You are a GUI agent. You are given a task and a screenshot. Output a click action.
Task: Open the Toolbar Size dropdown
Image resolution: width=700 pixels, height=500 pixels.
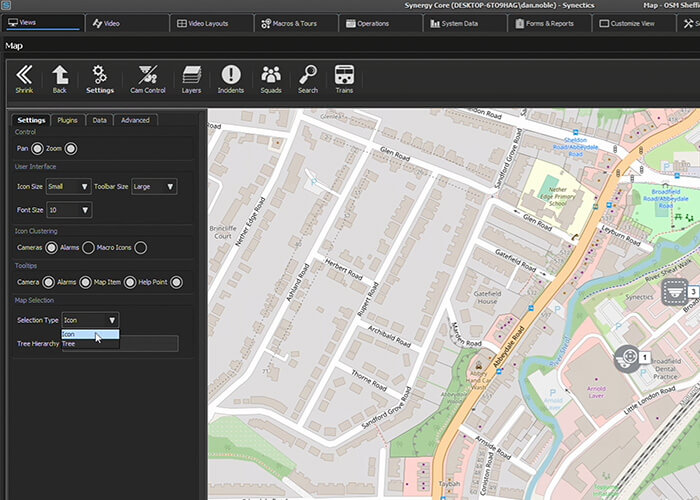(x=154, y=187)
